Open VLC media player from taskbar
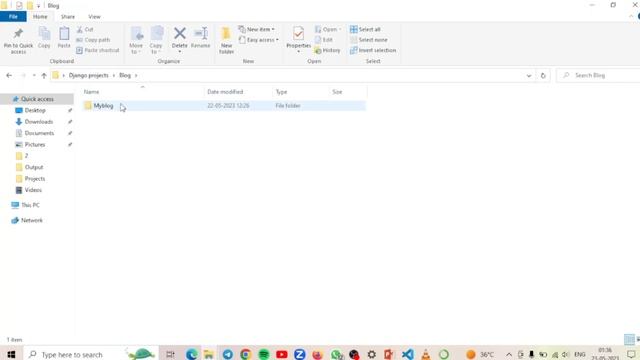 click(425, 354)
